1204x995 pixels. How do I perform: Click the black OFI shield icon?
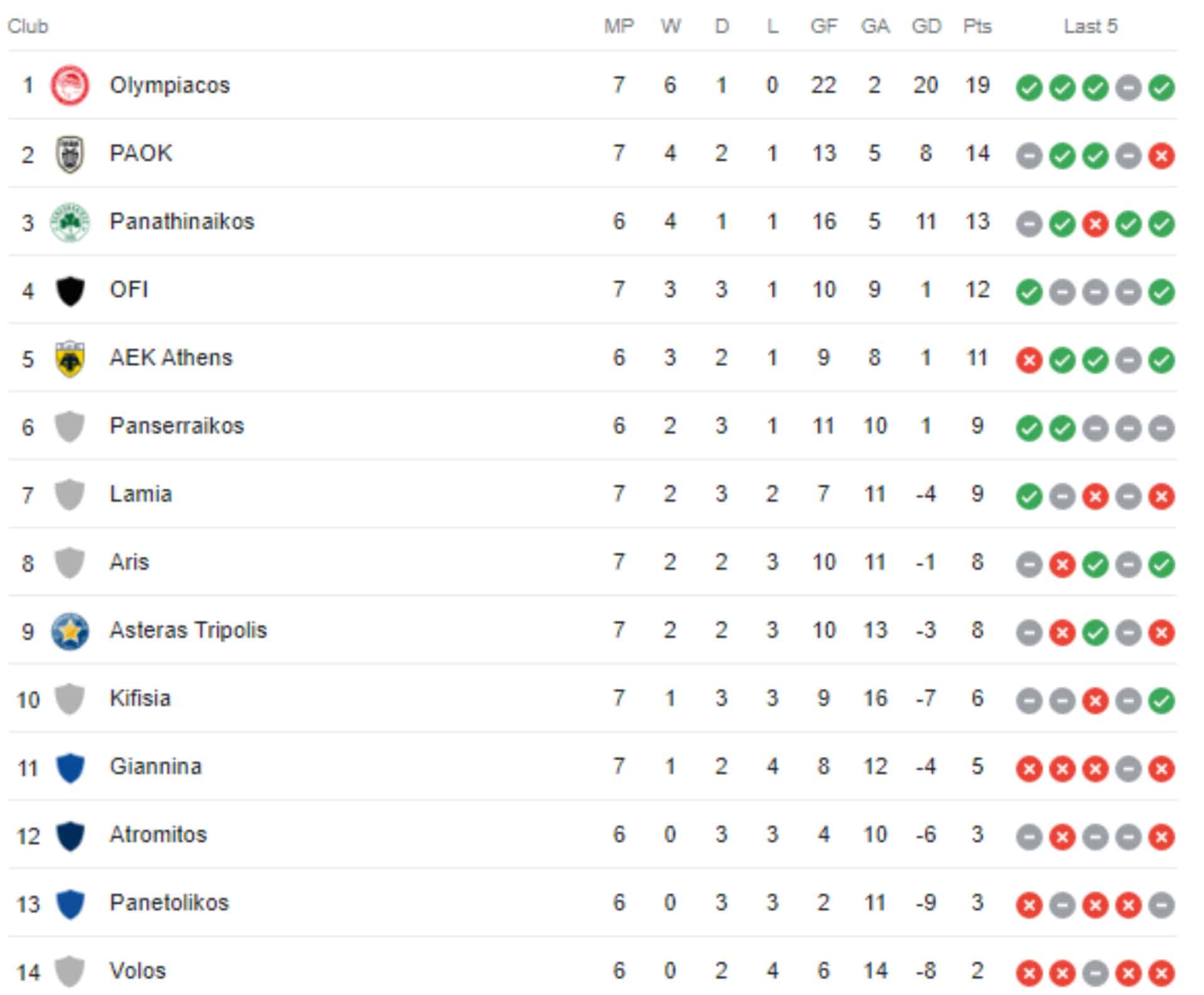tap(70, 290)
